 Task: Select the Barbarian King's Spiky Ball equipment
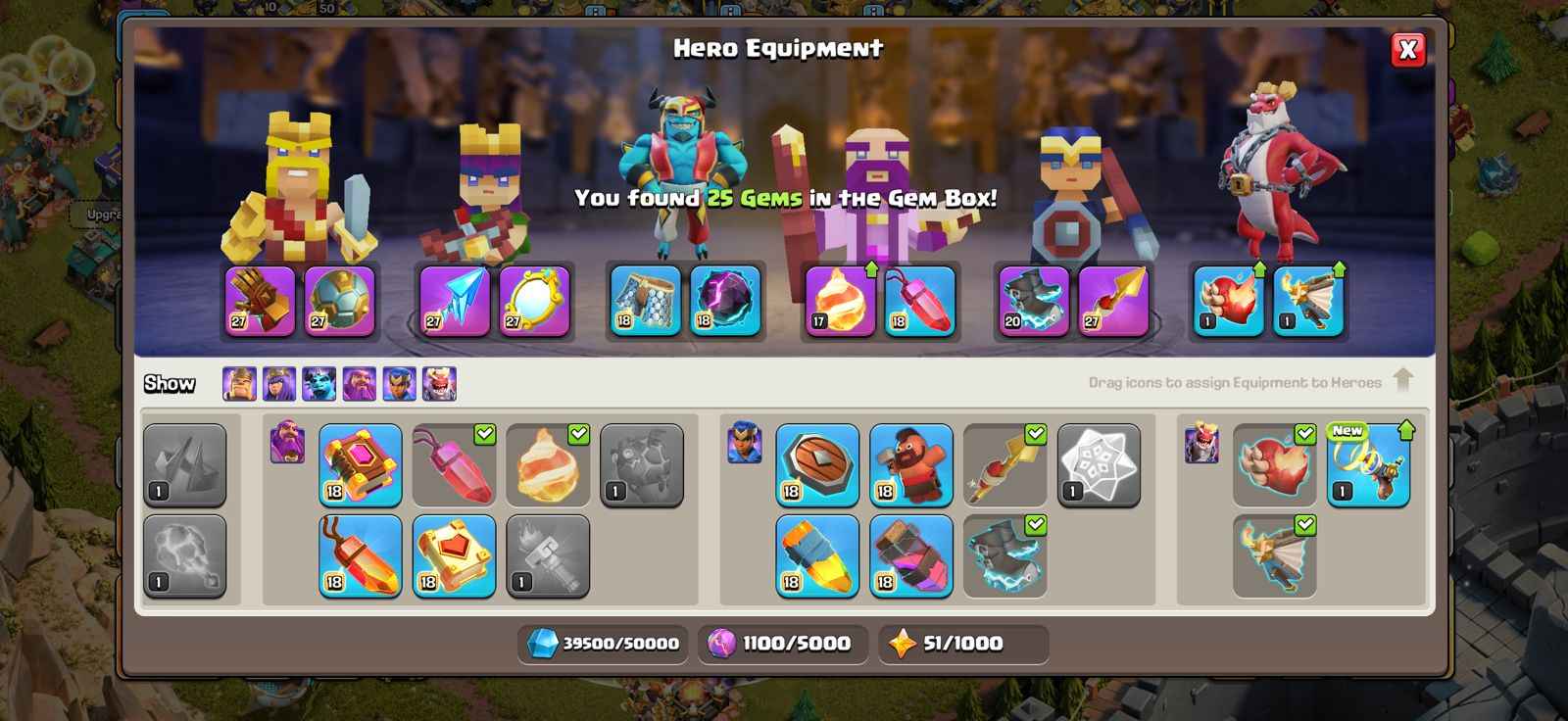(339, 301)
